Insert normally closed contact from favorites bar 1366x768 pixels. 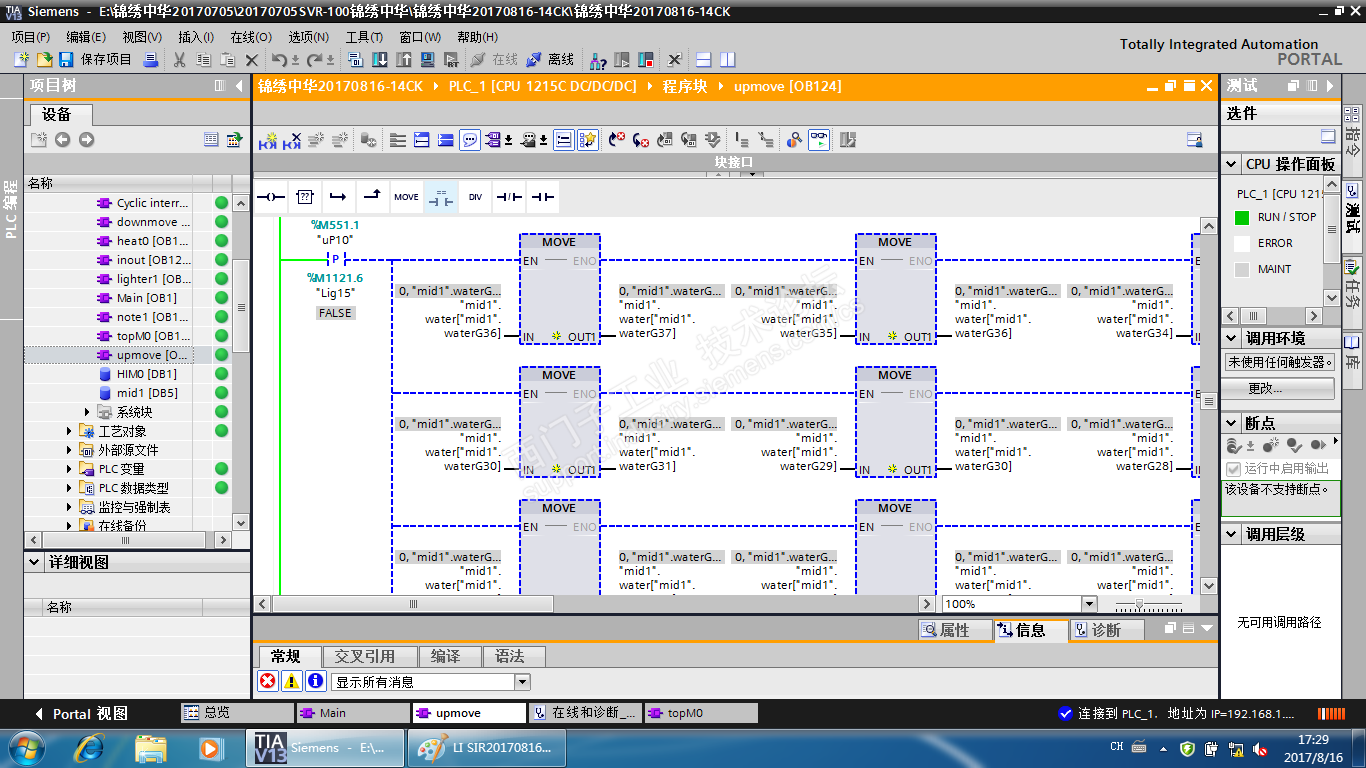(509, 197)
